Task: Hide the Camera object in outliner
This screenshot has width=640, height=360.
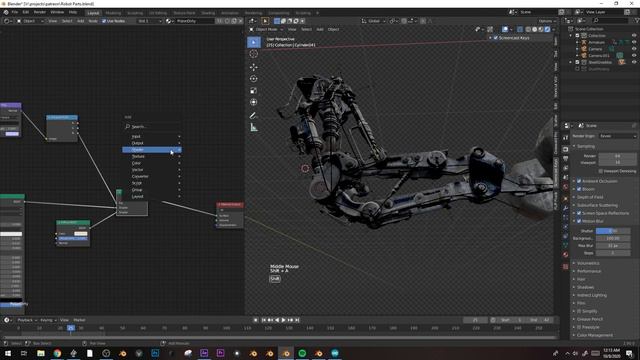Action: [x=634, y=49]
